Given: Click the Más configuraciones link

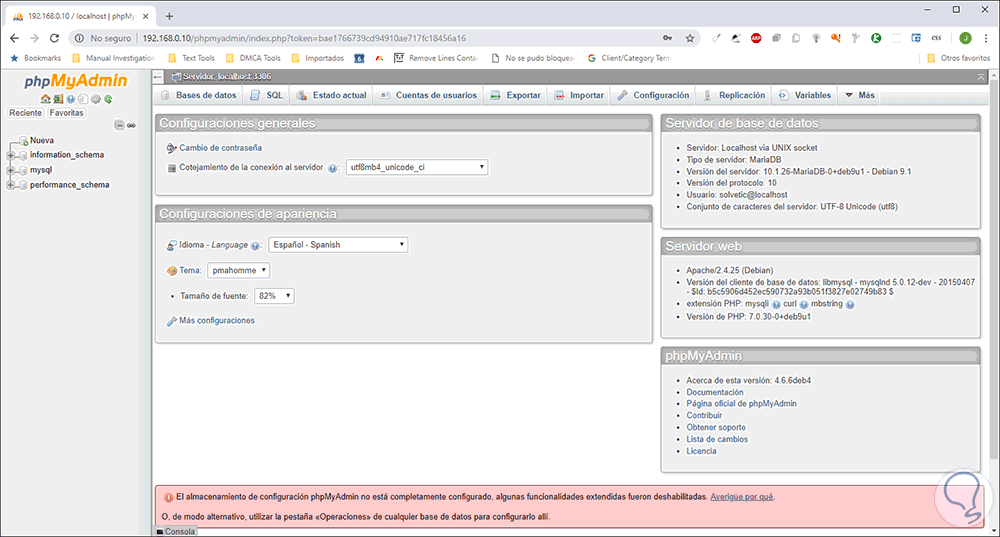Looking at the screenshot, I should 217,321.
